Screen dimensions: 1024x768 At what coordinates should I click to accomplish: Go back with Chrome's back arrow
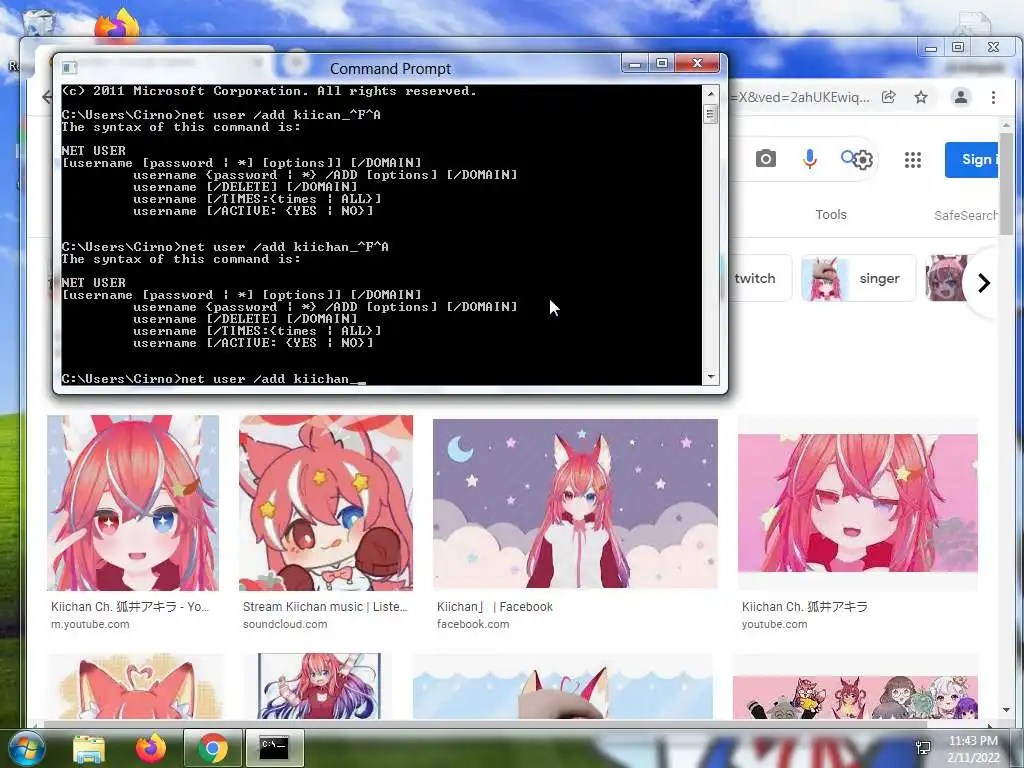tap(46, 97)
